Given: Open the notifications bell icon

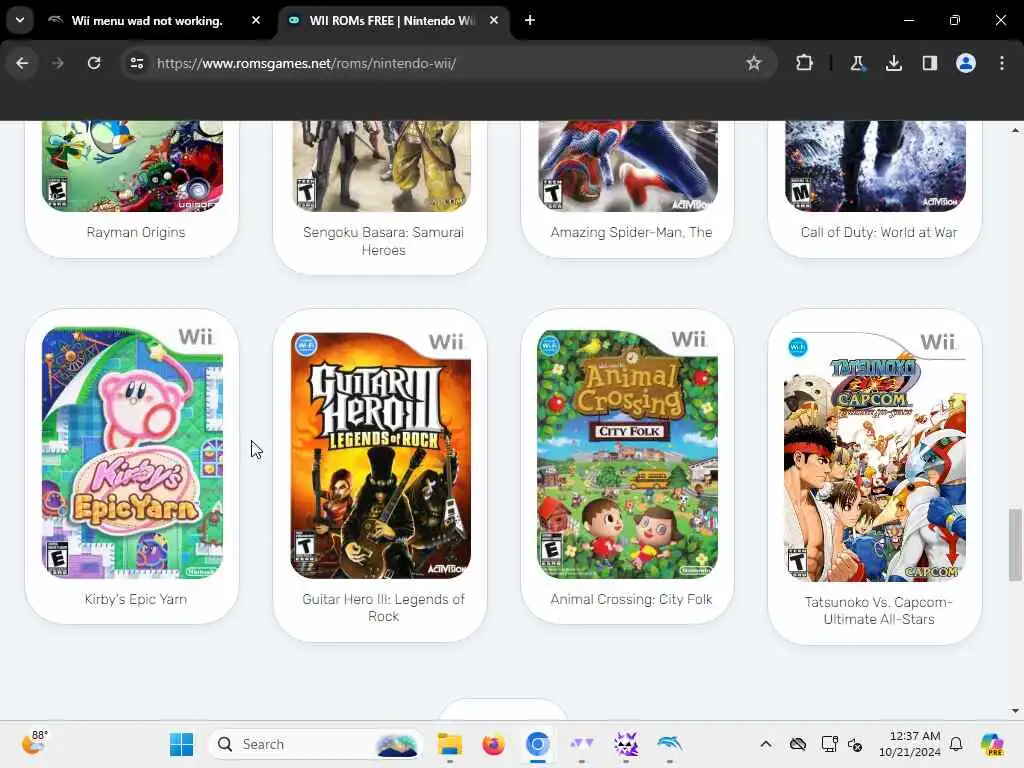Looking at the screenshot, I should (956, 744).
